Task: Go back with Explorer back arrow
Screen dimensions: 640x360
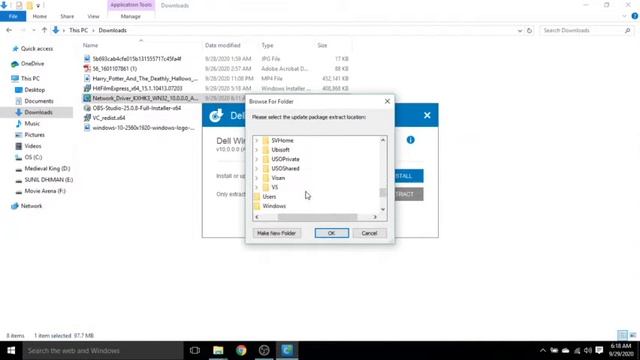Action: click(x=9, y=30)
